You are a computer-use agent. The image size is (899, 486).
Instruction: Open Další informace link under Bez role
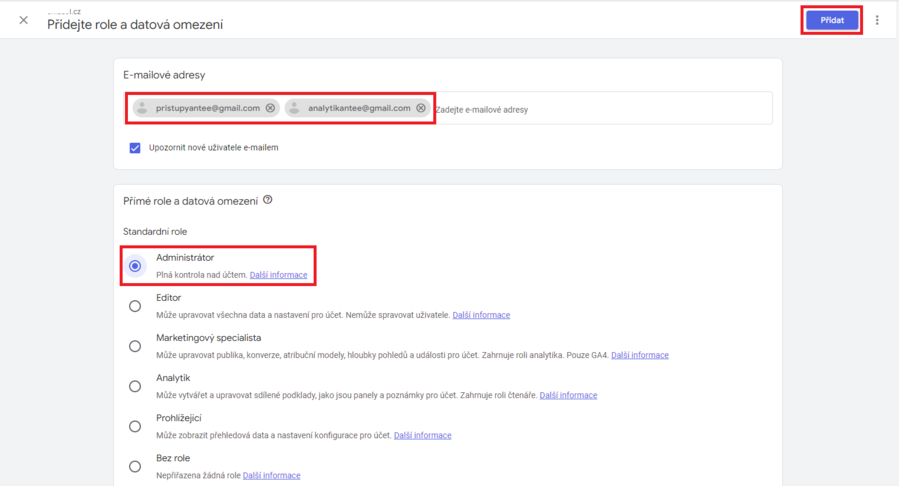(x=271, y=475)
